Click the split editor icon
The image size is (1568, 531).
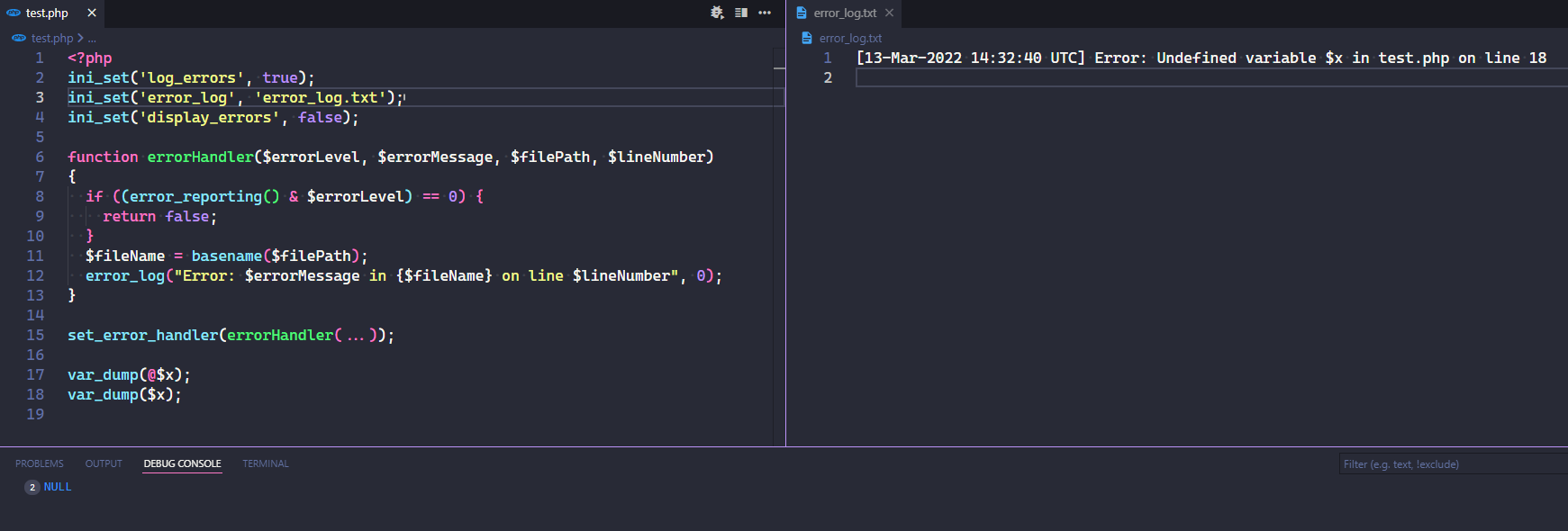click(741, 13)
